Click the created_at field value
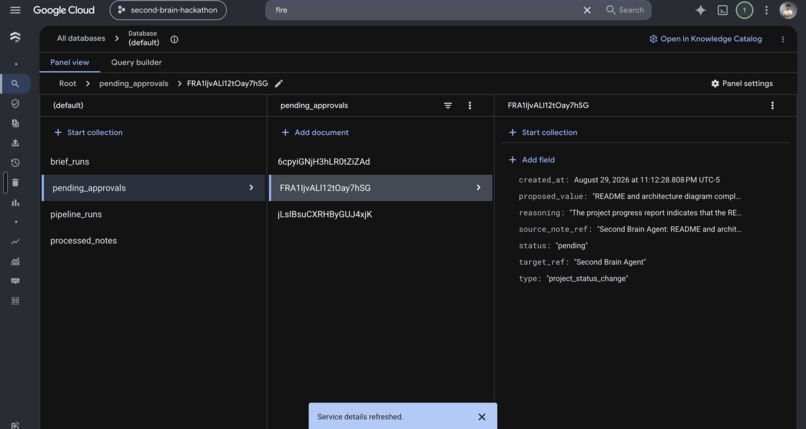This screenshot has width=806, height=429. coord(647,180)
